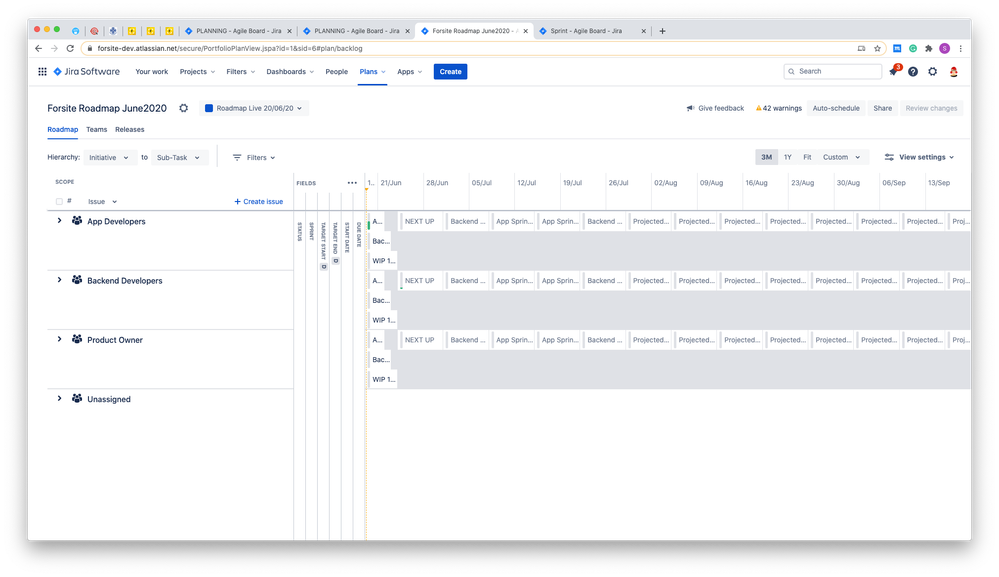Screen dimensions: 999x577
Task: Click NEXT UP sprint in App Developers row
Action: (420, 222)
